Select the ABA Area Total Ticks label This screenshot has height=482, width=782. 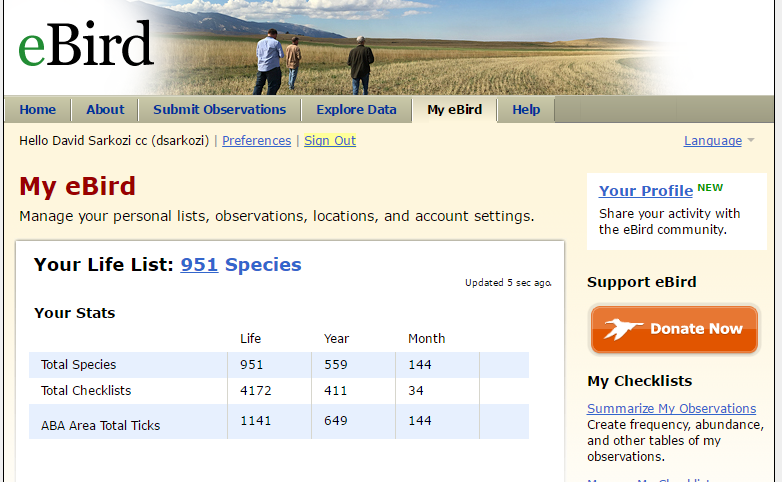tap(100, 426)
